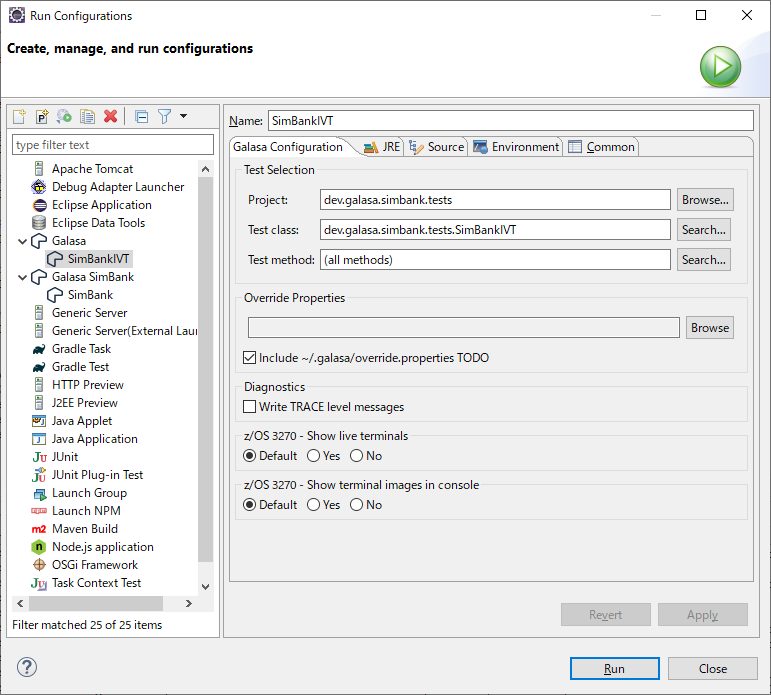This screenshot has width=771, height=695.
Task: Open the filter dropdown arrow
Action: pyautogui.click(x=183, y=117)
